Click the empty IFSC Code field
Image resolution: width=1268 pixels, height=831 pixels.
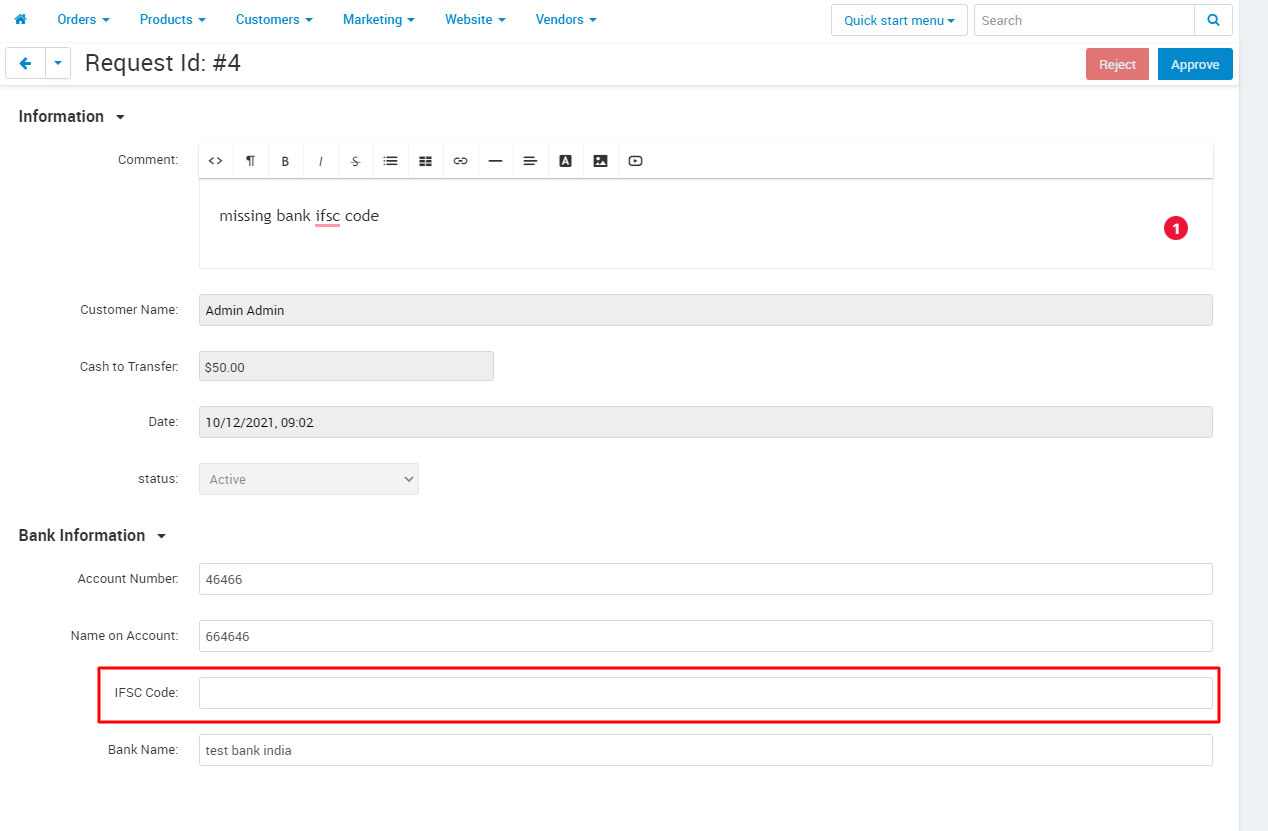(705, 693)
